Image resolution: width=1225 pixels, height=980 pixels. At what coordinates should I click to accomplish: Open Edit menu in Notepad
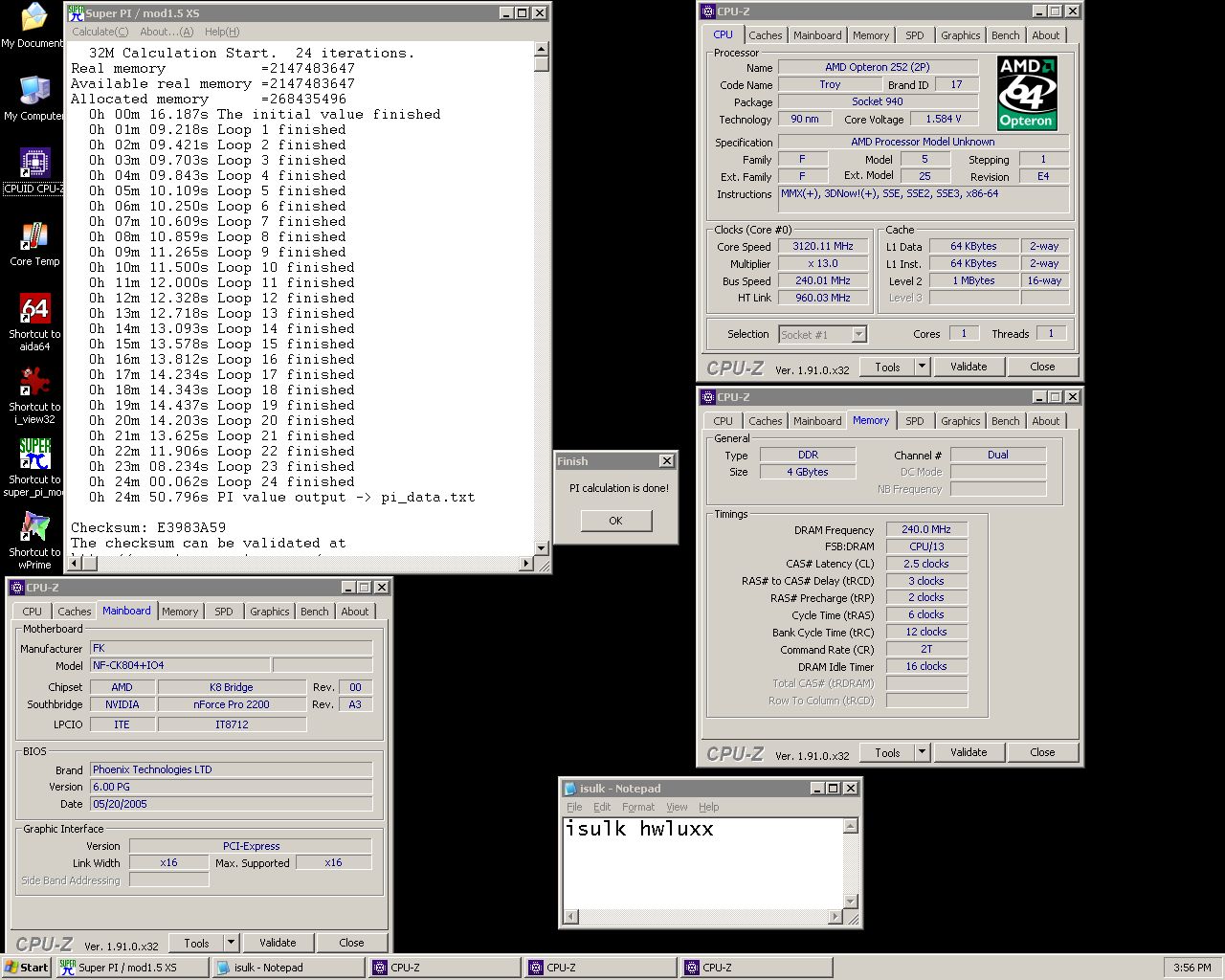pos(602,807)
